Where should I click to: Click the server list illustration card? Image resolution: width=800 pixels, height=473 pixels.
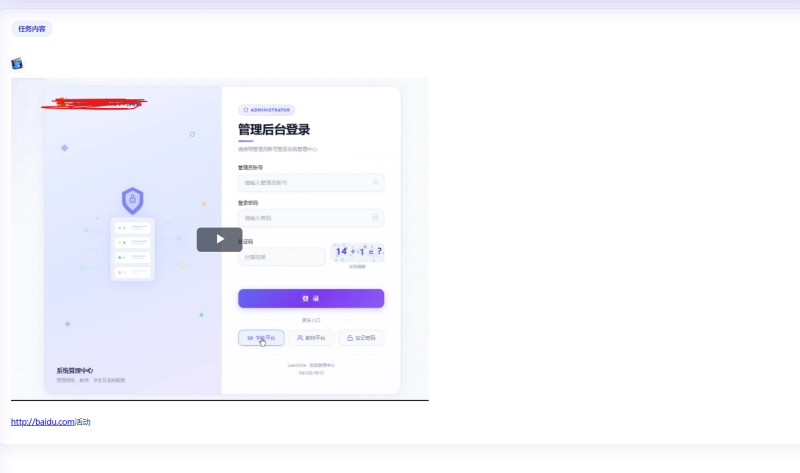[x=133, y=250]
